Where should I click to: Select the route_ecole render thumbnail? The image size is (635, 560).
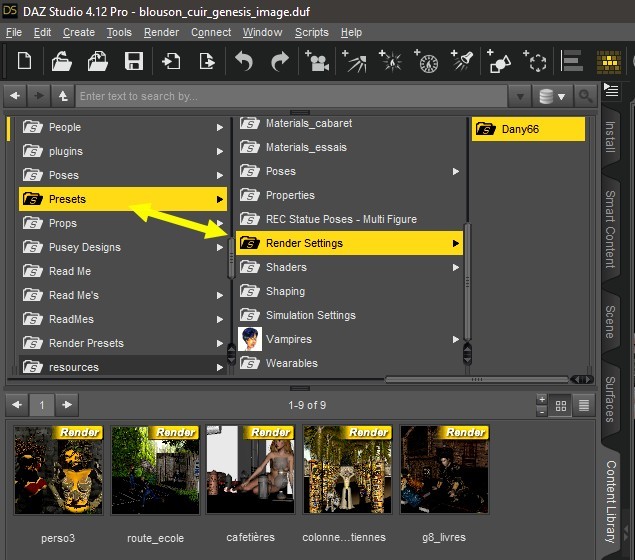pyautogui.click(x=155, y=470)
